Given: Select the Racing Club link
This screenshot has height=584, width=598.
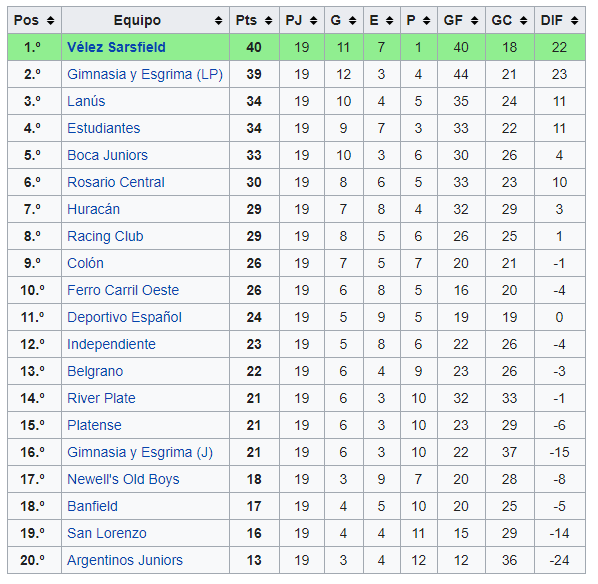Looking at the screenshot, I should [x=105, y=236].
